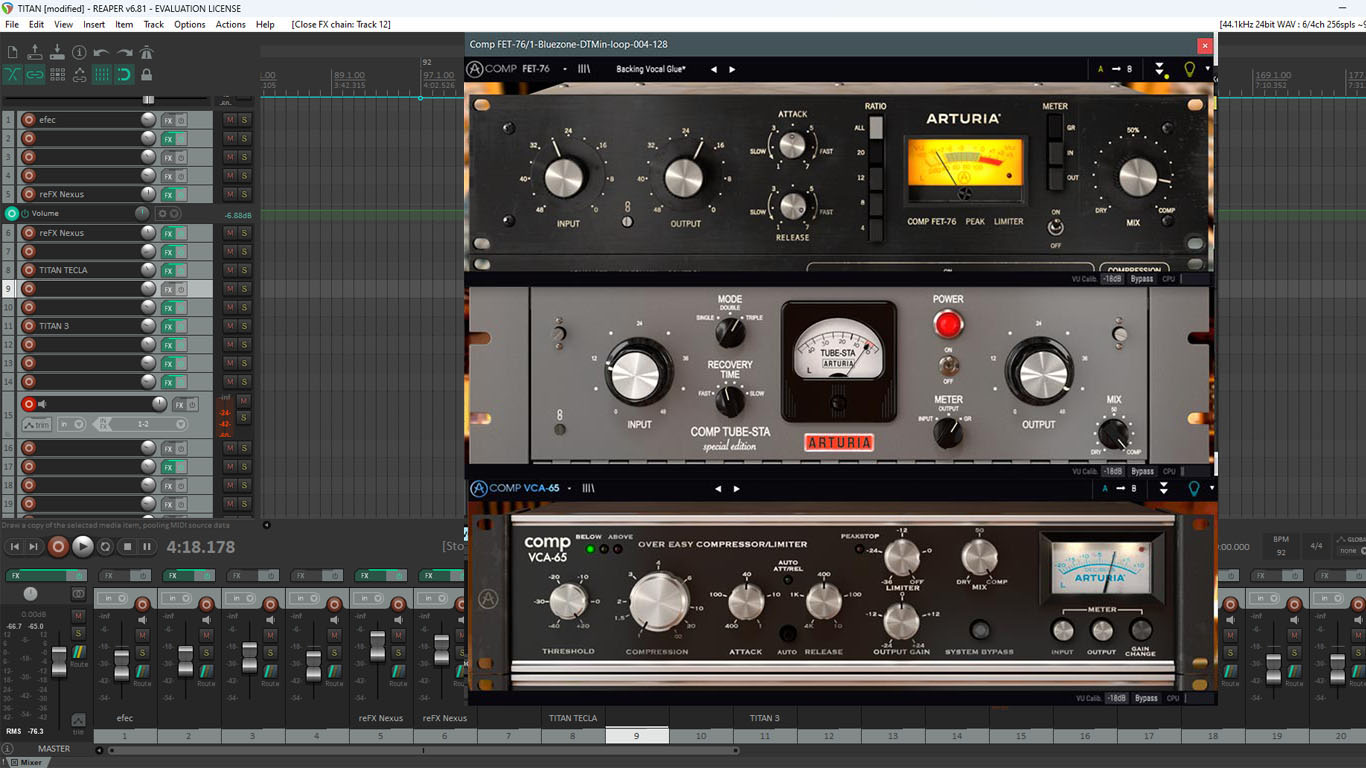Click the Undo arrow icon
Screen dimensions: 1366x768
(101, 52)
